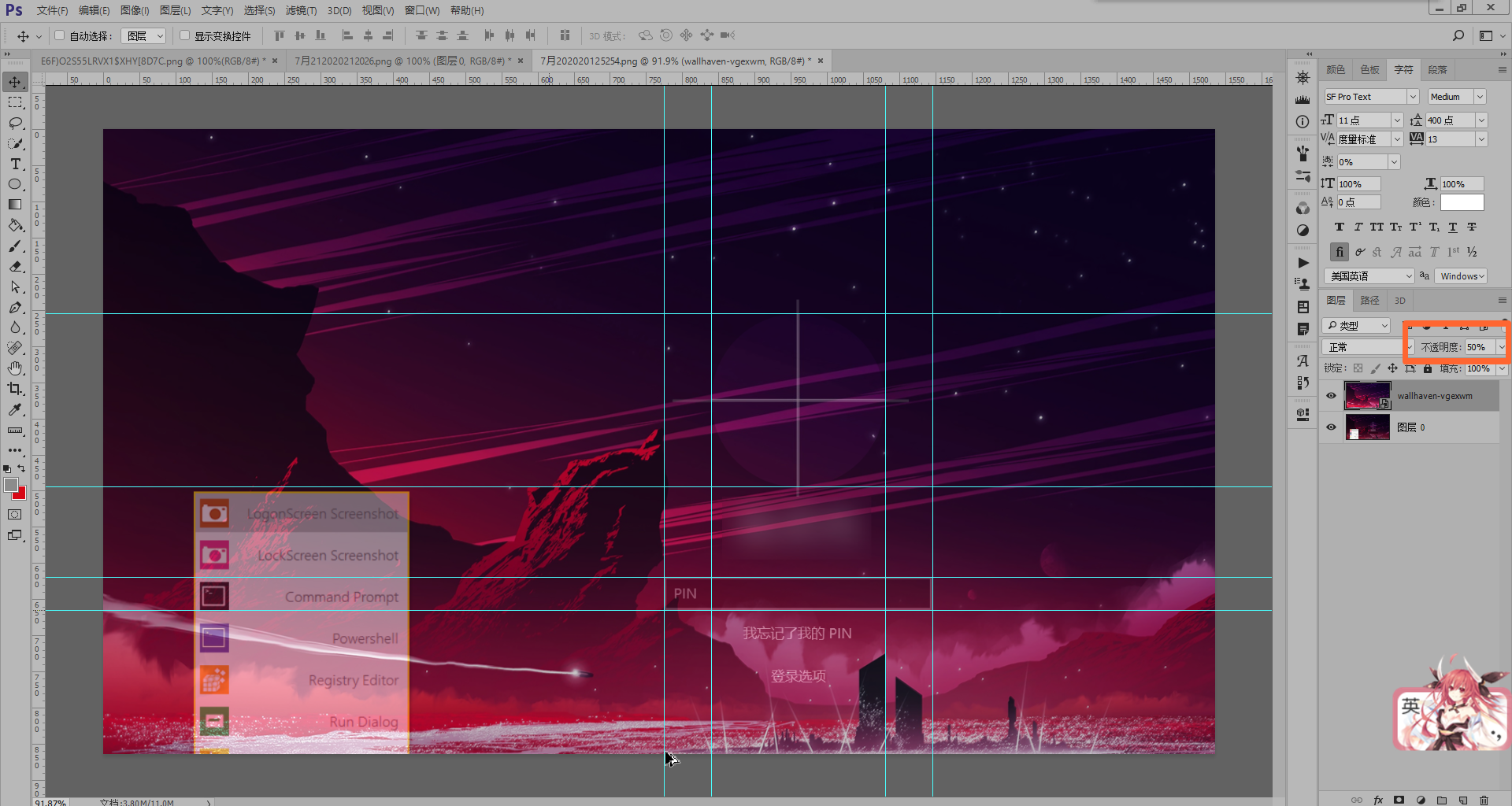Toggle Underline text style
The image size is (1512, 806).
(x=1453, y=227)
